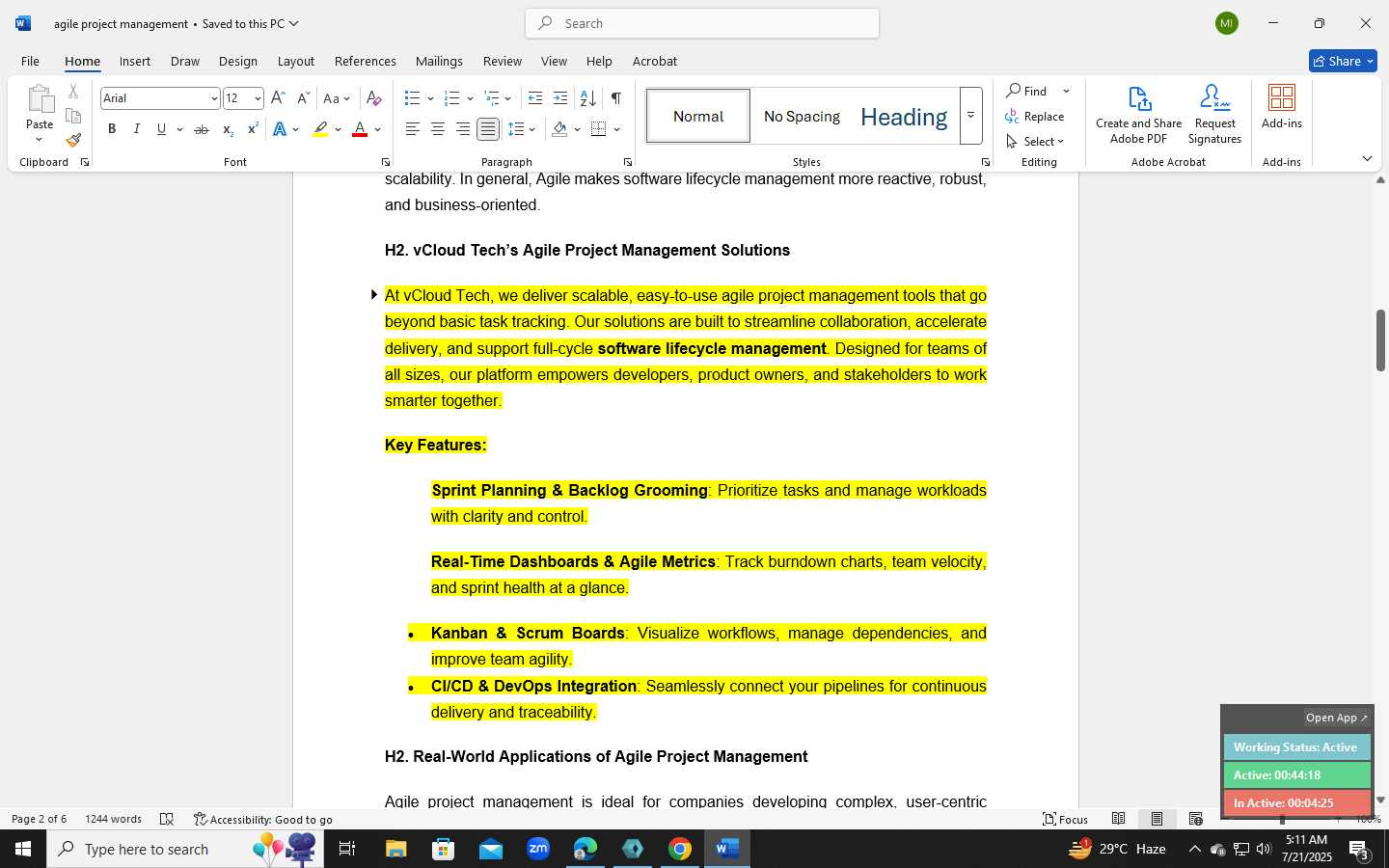The image size is (1389, 868).
Task: Click the Paste clipboard icon
Action: click(x=40, y=99)
